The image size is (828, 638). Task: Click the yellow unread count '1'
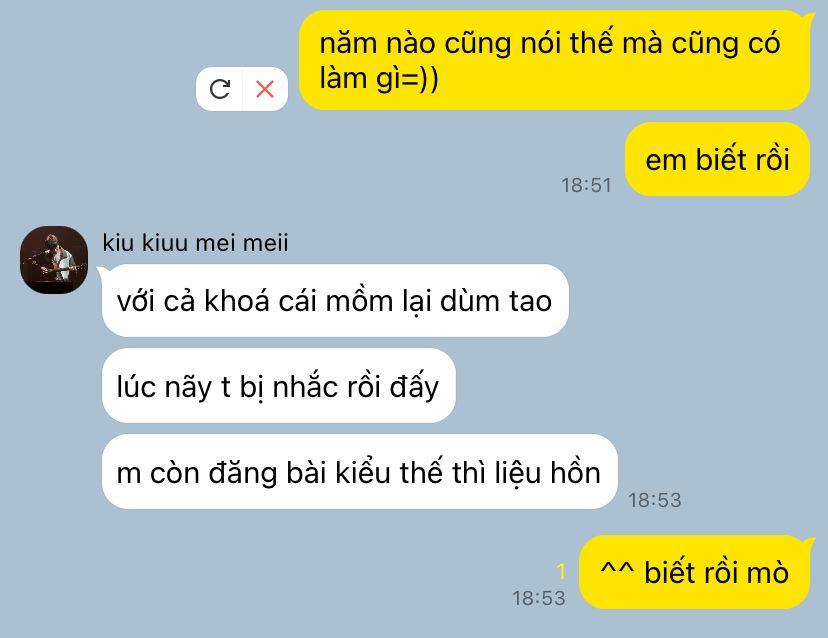(561, 571)
